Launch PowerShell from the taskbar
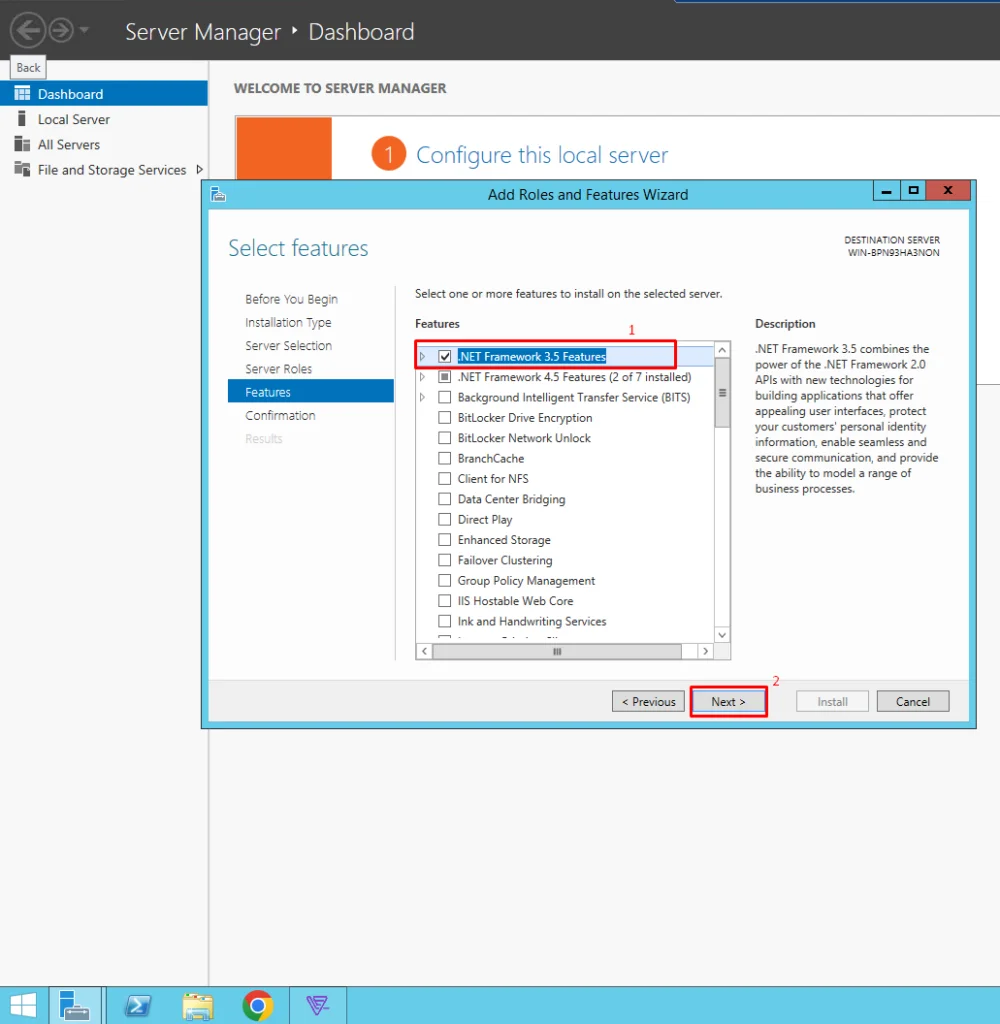The height and width of the screenshot is (1024, 1000). (138, 1005)
